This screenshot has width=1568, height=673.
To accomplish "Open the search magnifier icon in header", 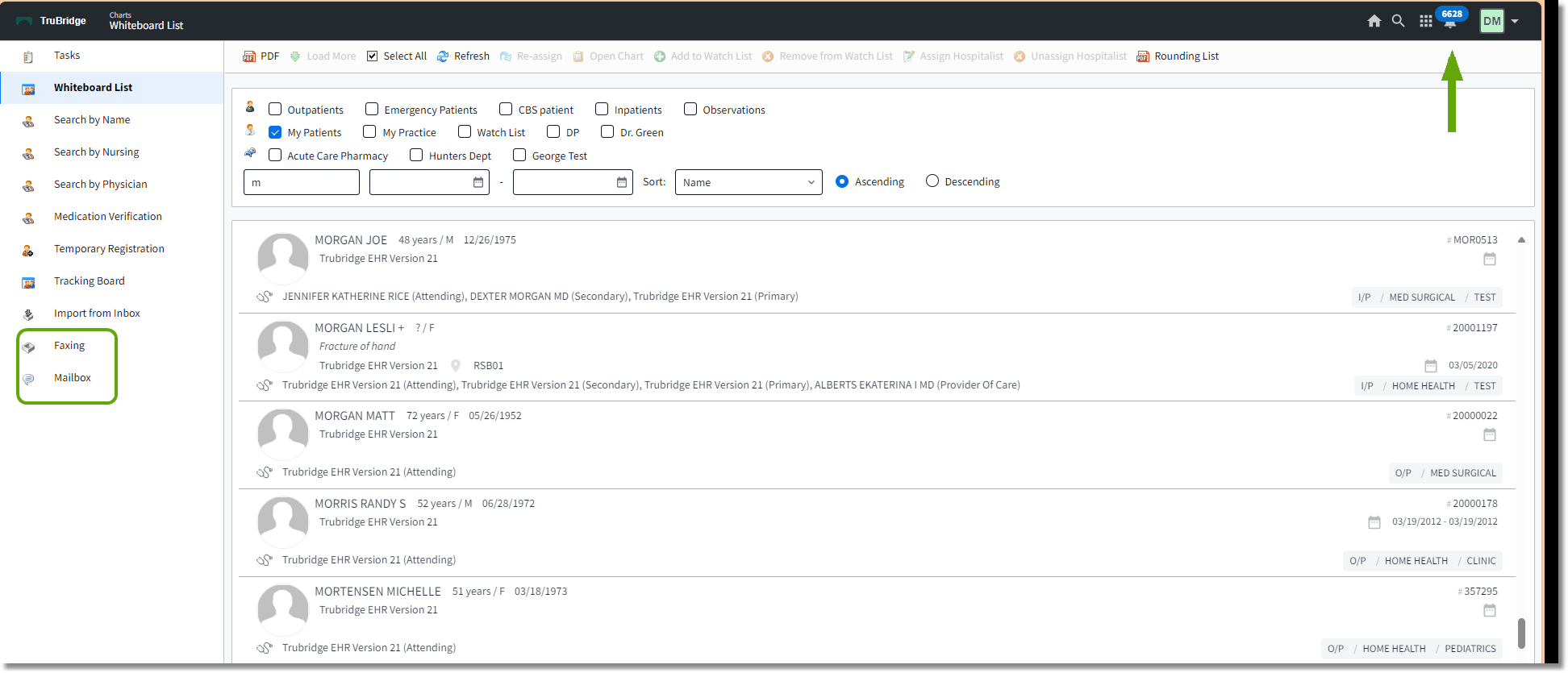I will point(1399,21).
